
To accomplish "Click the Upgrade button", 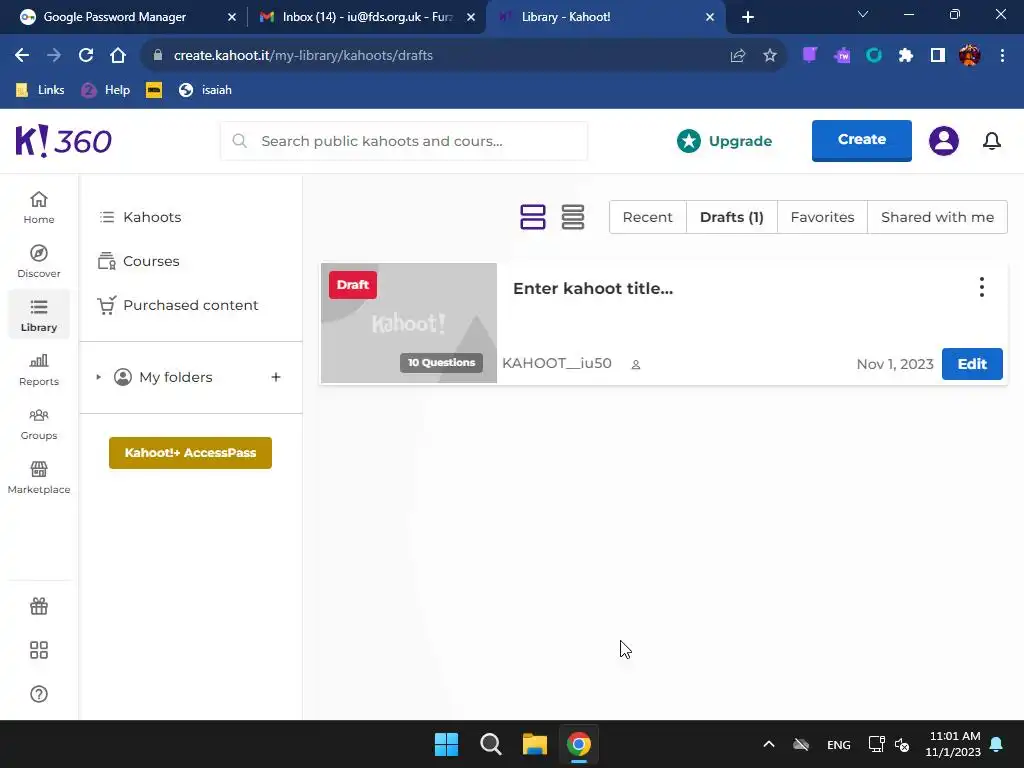I will tap(724, 141).
